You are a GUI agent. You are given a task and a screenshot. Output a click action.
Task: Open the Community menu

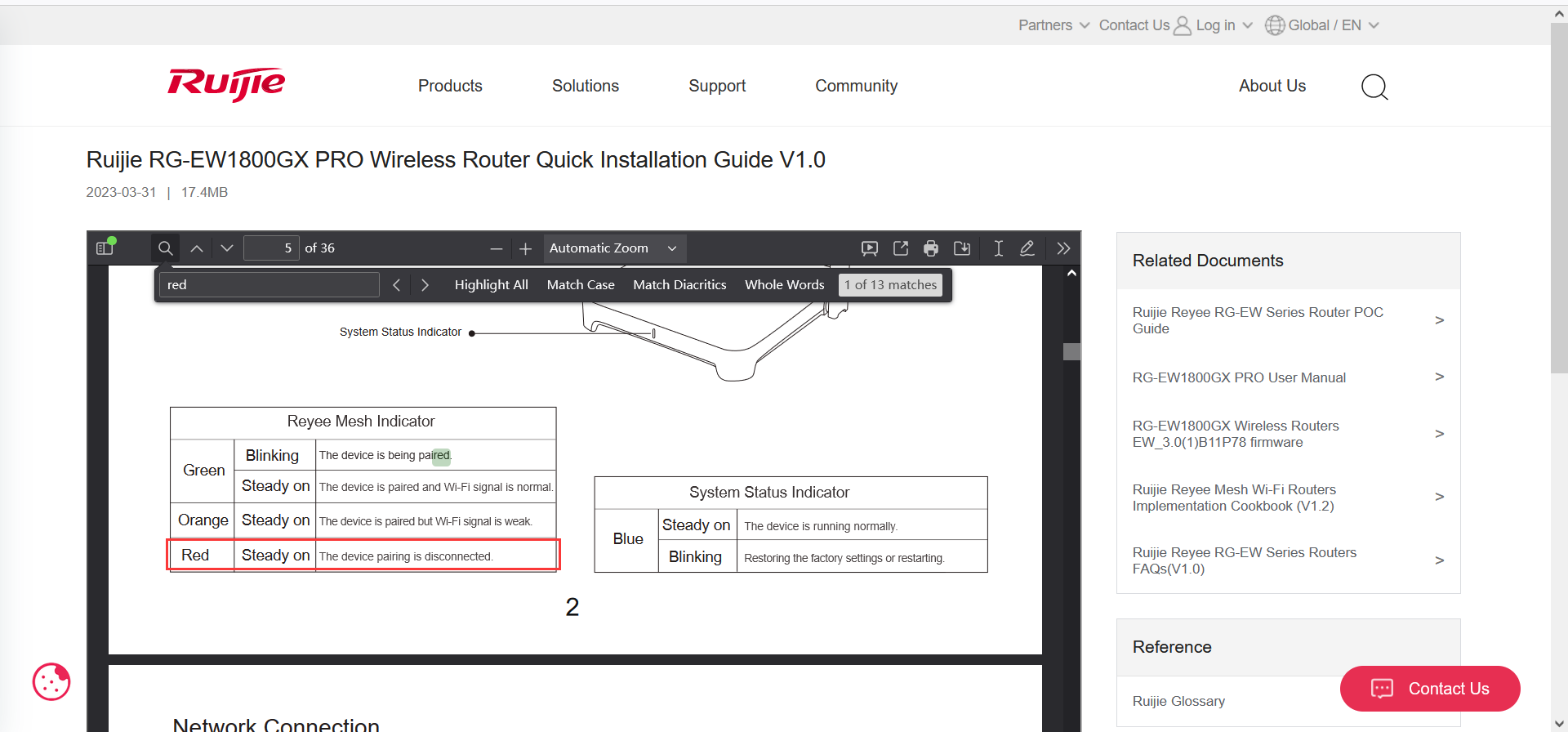856,86
